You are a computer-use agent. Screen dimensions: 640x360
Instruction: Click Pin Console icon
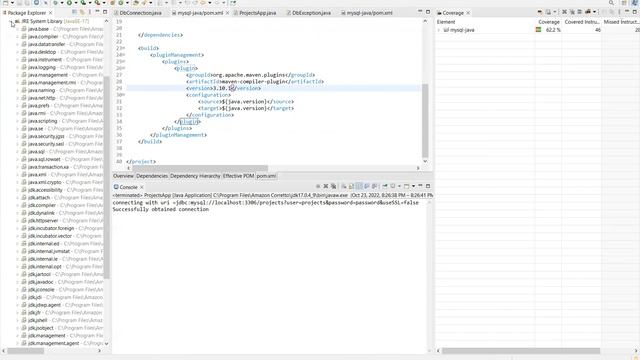385,186
